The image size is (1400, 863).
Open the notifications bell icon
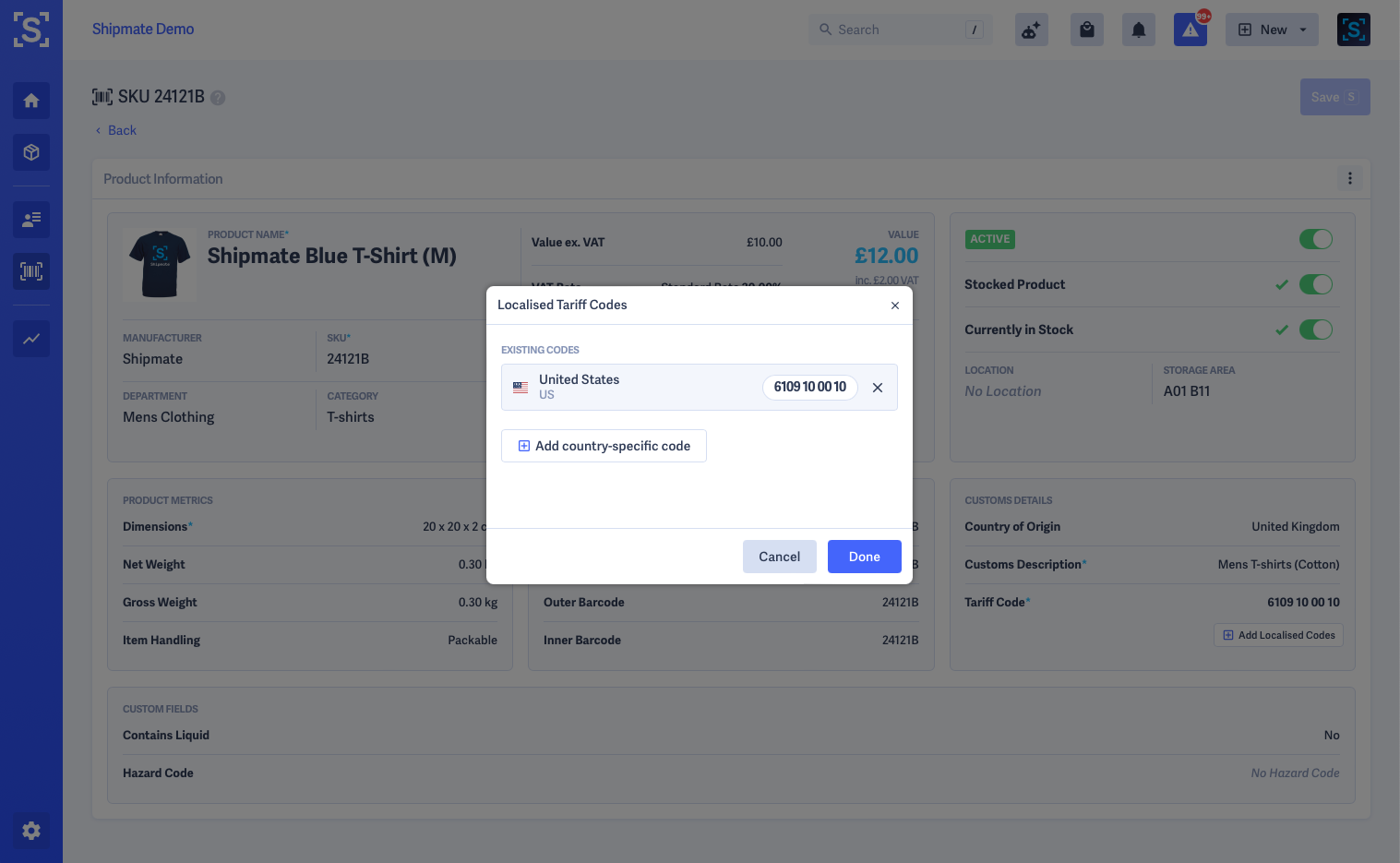[1139, 30]
